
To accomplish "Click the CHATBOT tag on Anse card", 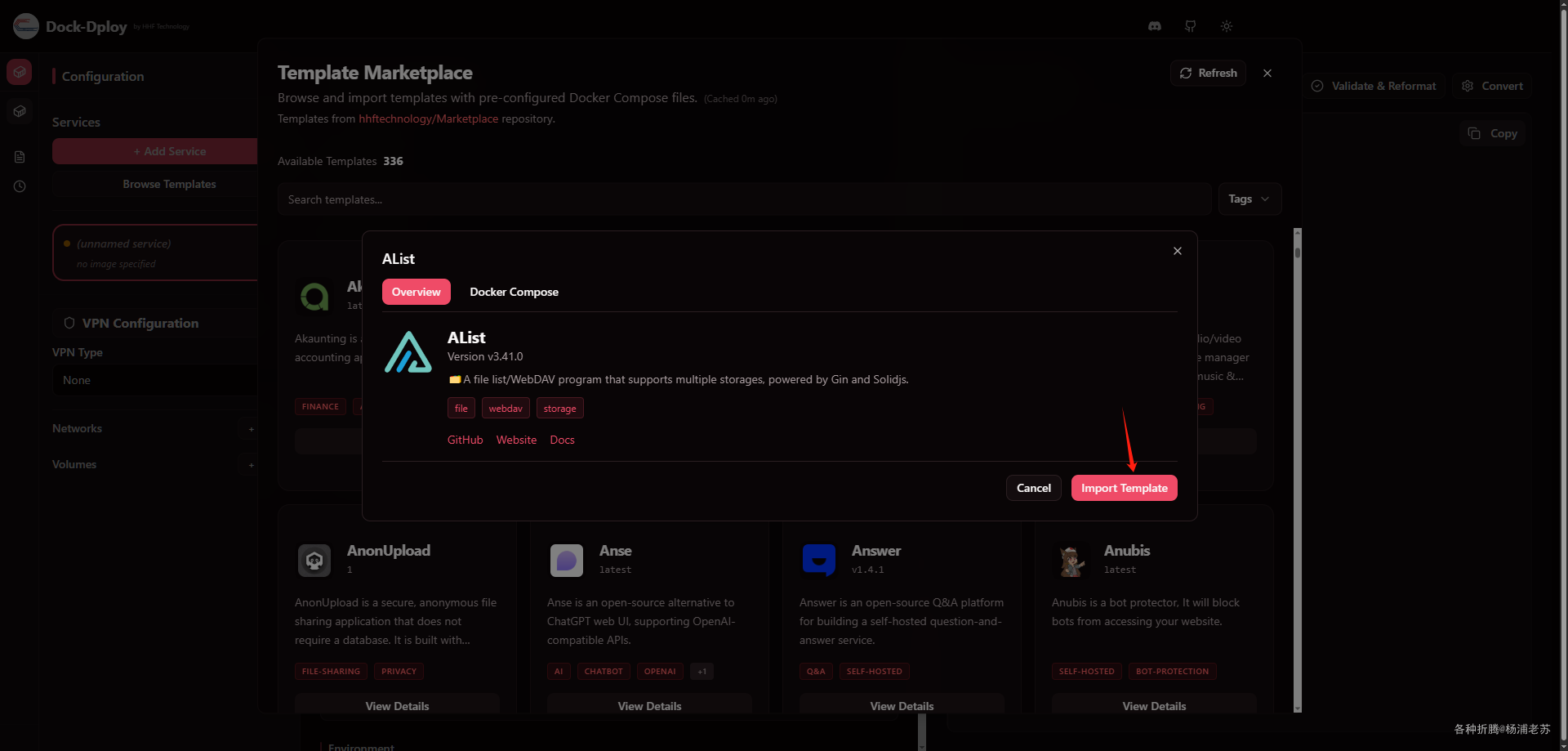I will (604, 671).
